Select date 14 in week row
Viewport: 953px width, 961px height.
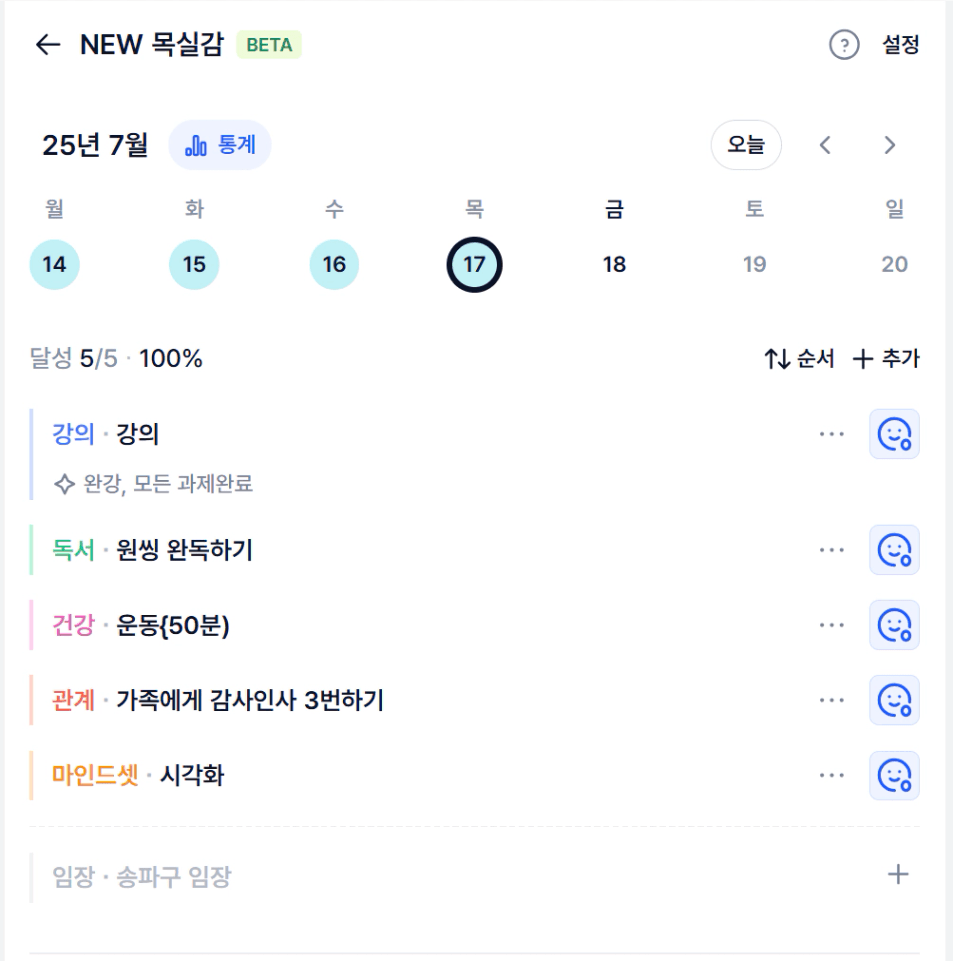coord(55,264)
